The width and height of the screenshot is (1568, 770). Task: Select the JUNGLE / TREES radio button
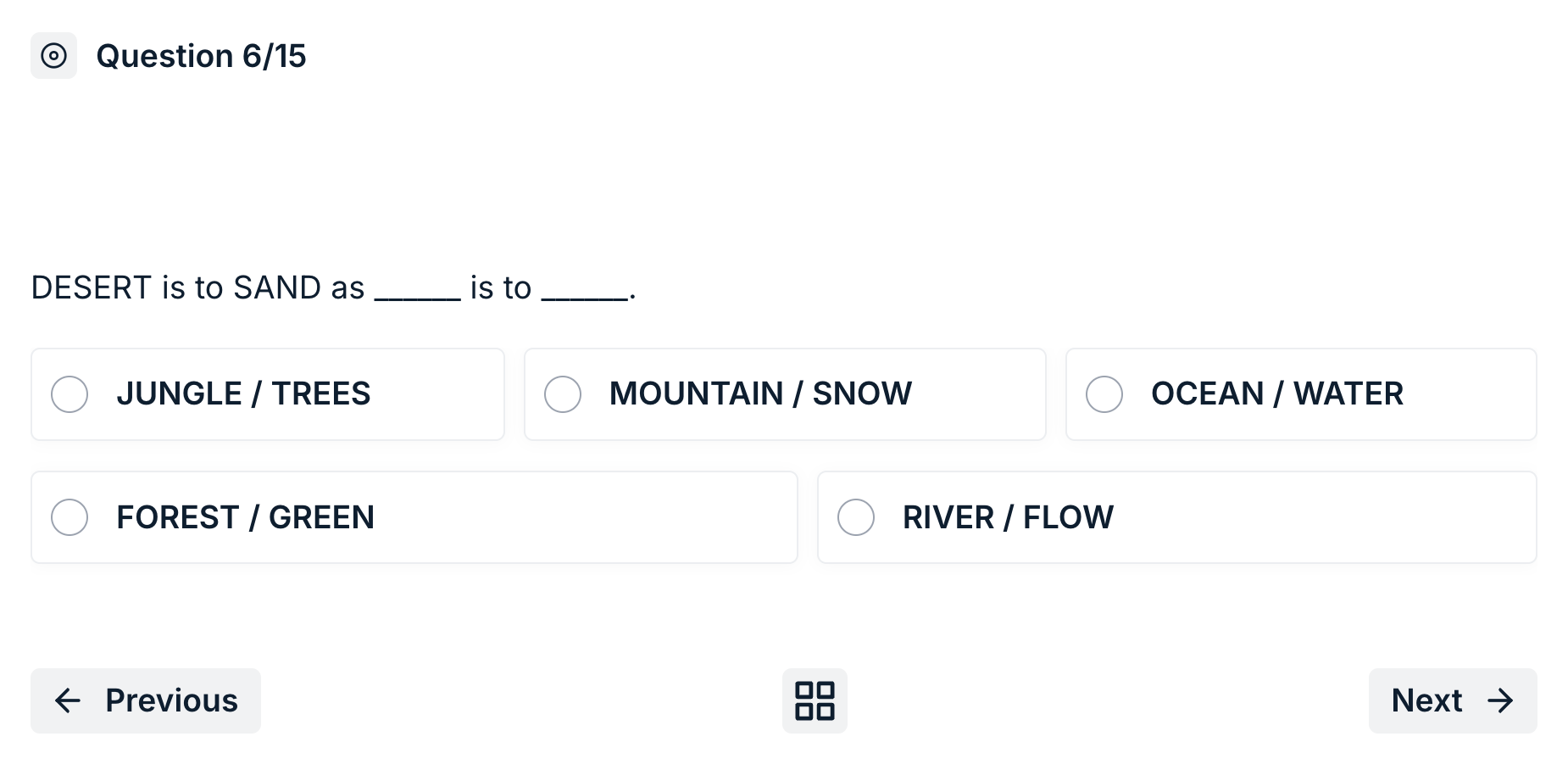[70, 393]
